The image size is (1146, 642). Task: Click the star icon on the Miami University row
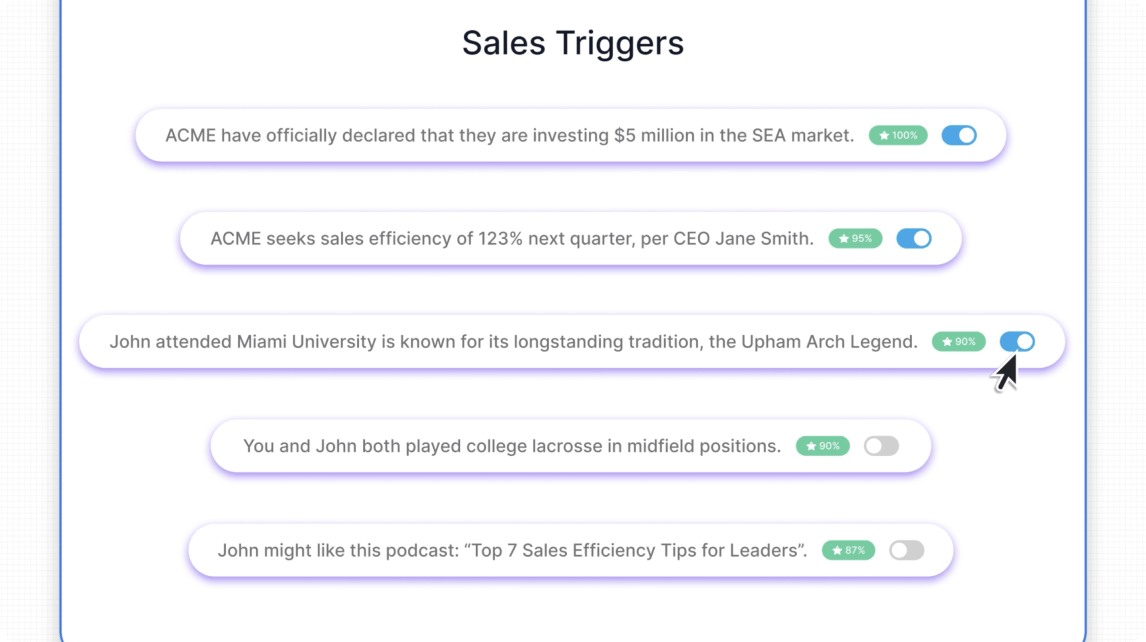point(947,342)
